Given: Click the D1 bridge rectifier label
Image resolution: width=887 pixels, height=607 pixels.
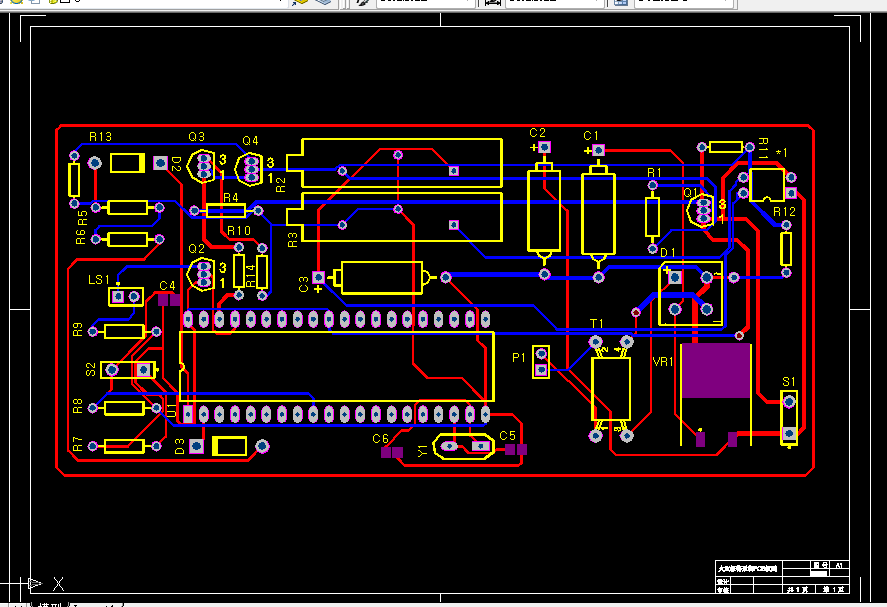Looking at the screenshot, I should coord(668,253).
